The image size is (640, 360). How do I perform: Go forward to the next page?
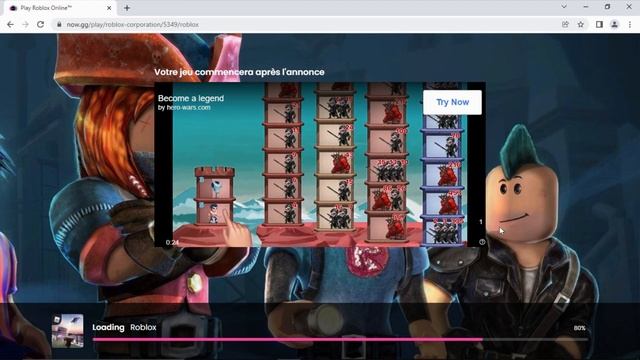[25, 24]
